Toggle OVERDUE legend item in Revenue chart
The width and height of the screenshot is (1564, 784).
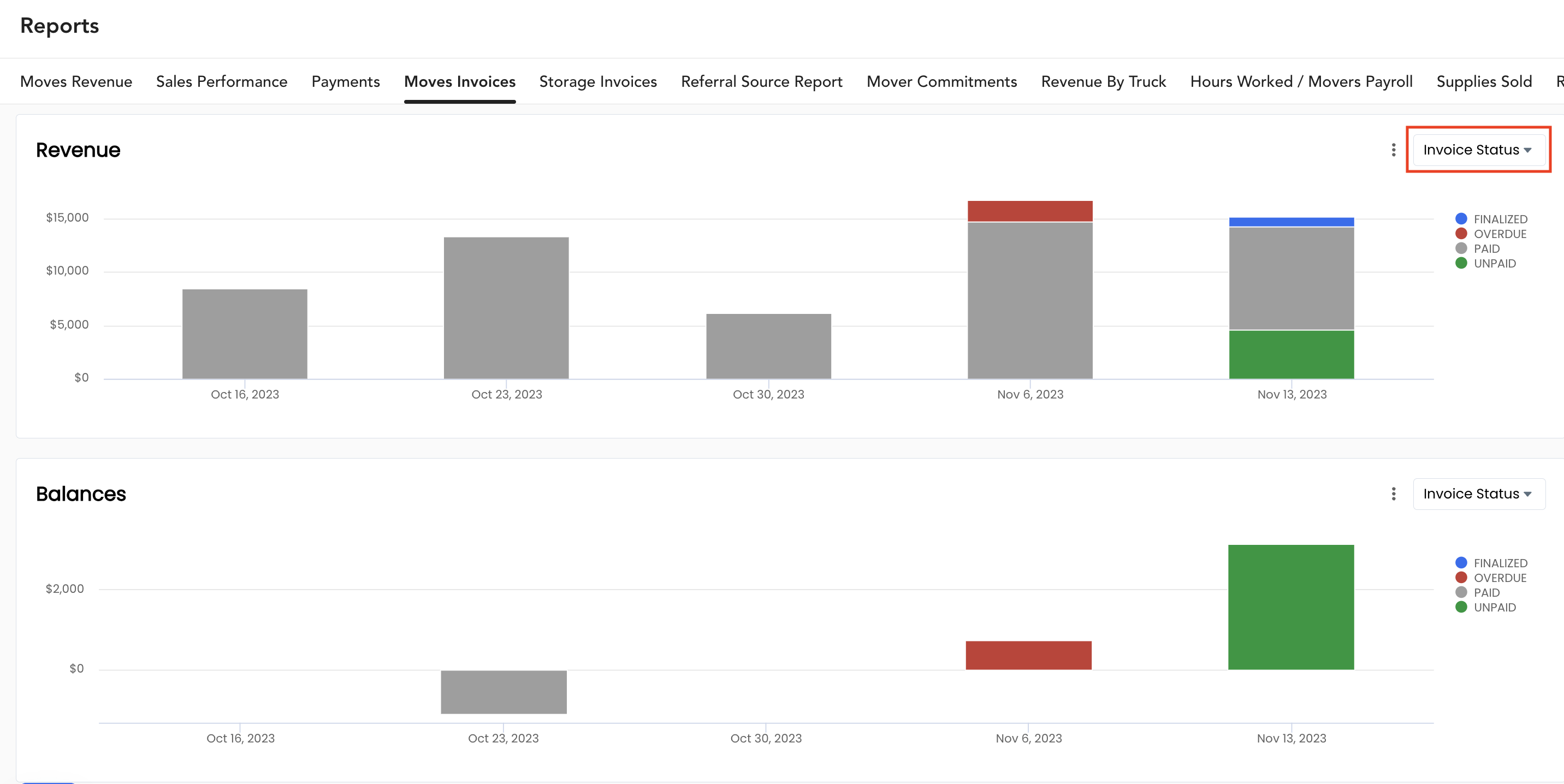tap(1490, 234)
